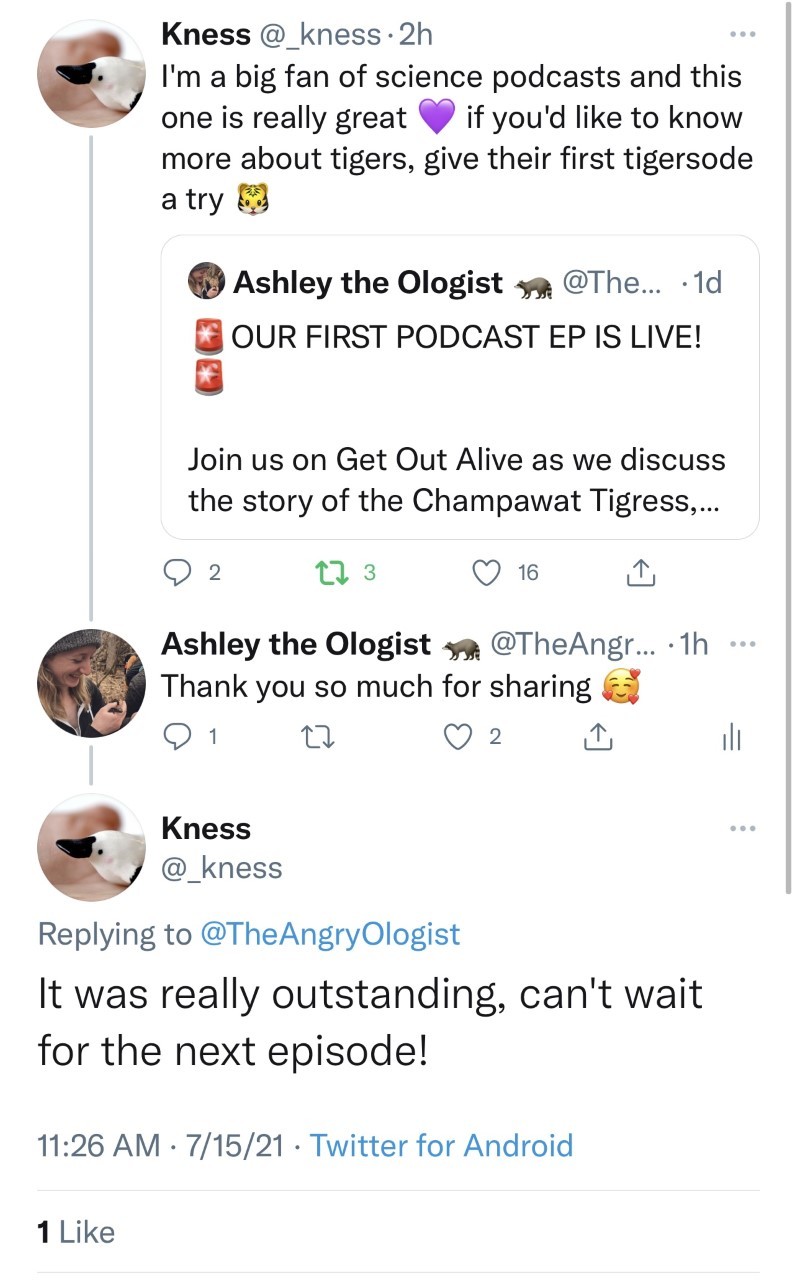The height and width of the screenshot is (1280, 797).
Task: Open Kness's profile picture at top
Action: (x=91, y=72)
